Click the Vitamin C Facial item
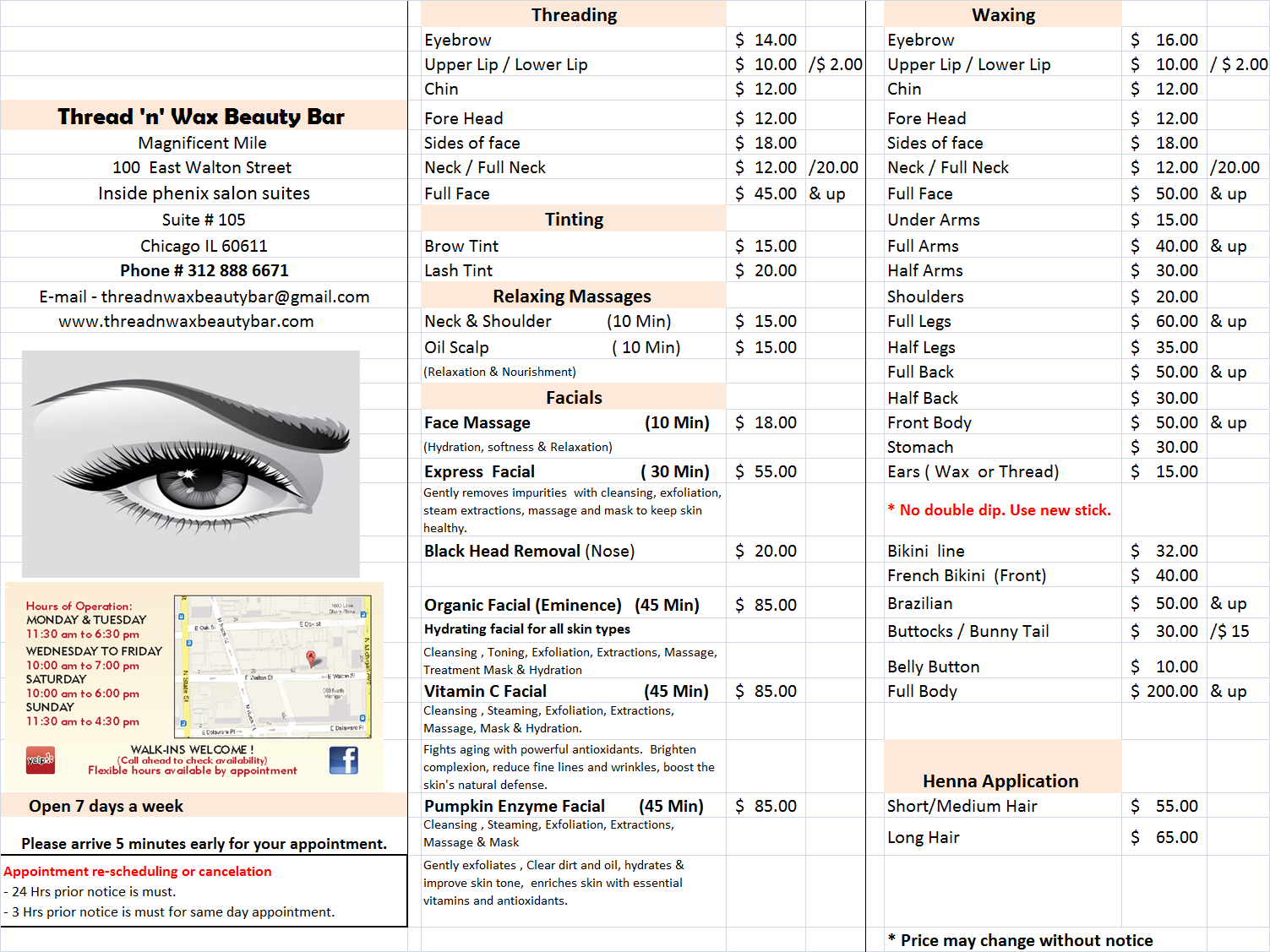 [566, 691]
